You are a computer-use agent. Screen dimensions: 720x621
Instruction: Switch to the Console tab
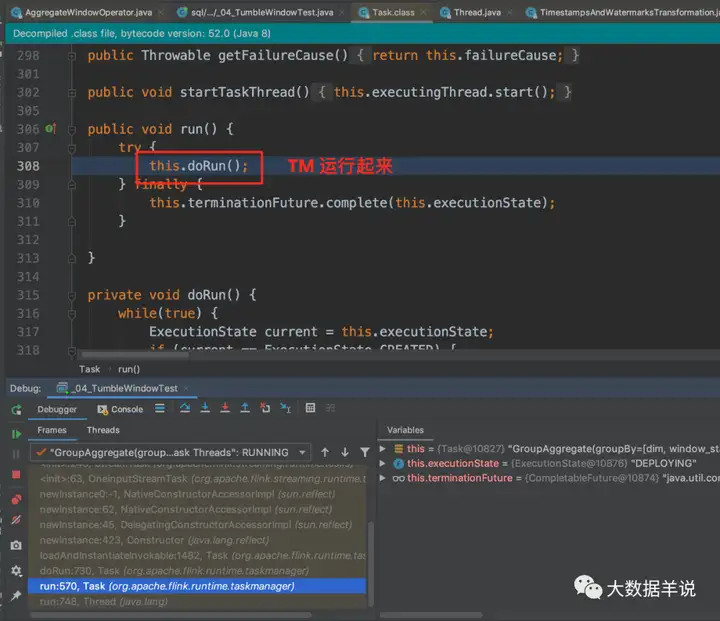[120, 409]
